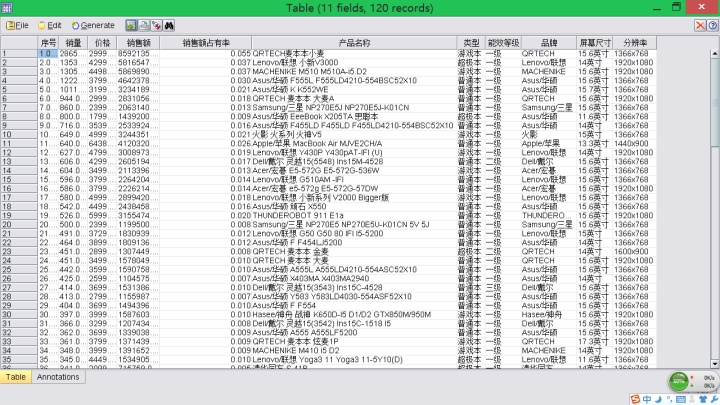Image resolution: width=720 pixels, height=405 pixels.
Task: Click the vertical scrollbar up arrow
Action: tap(715, 54)
